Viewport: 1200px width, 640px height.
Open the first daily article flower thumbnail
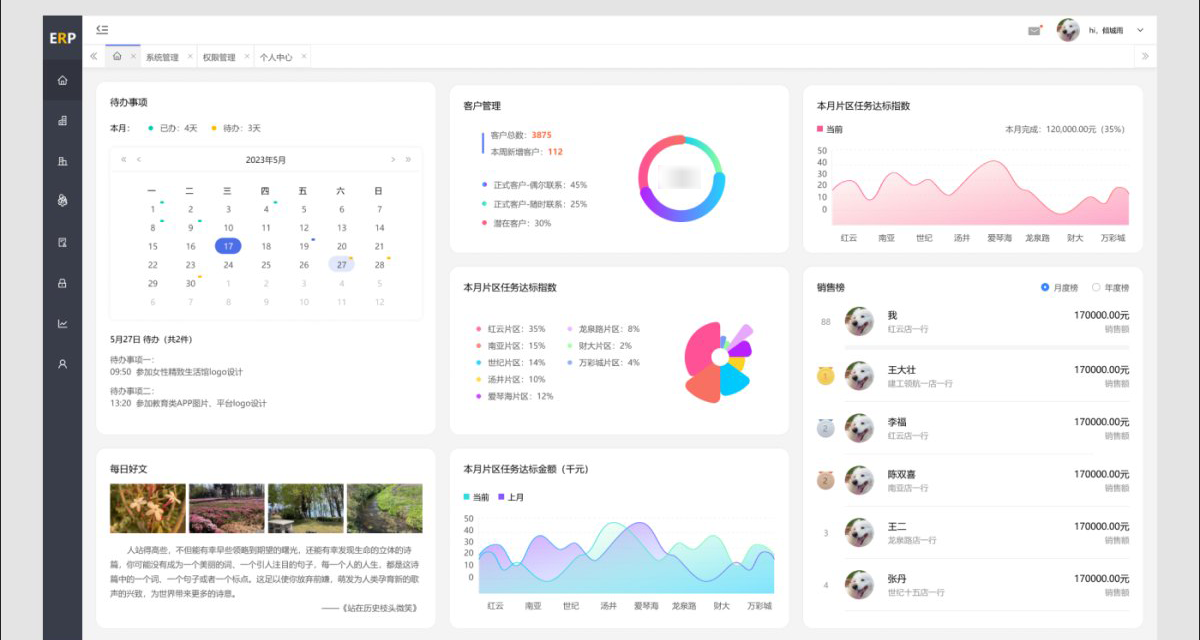[x=148, y=509]
